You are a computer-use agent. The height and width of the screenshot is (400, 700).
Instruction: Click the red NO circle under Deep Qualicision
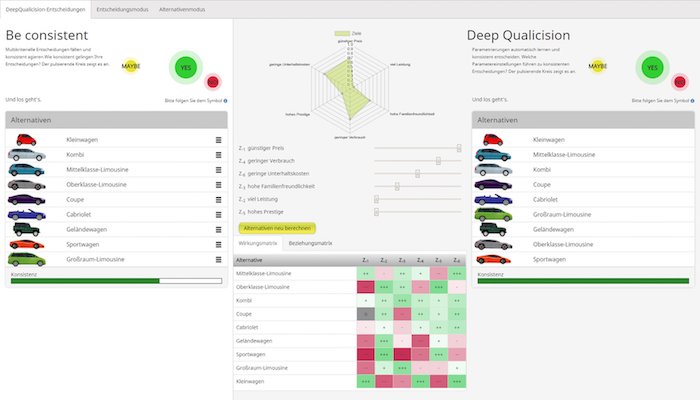[x=680, y=82]
